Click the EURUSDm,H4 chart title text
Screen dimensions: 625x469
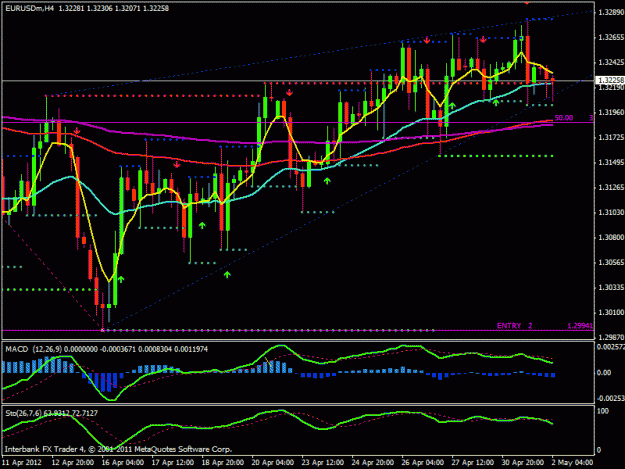pyautogui.click(x=29, y=8)
